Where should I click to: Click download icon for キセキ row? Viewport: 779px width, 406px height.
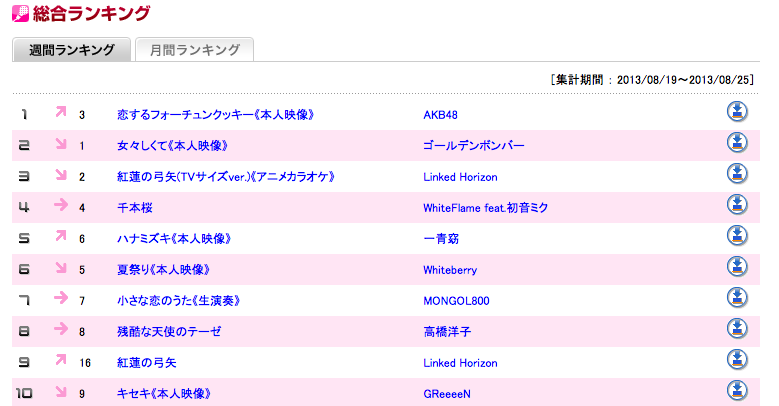tap(737, 391)
